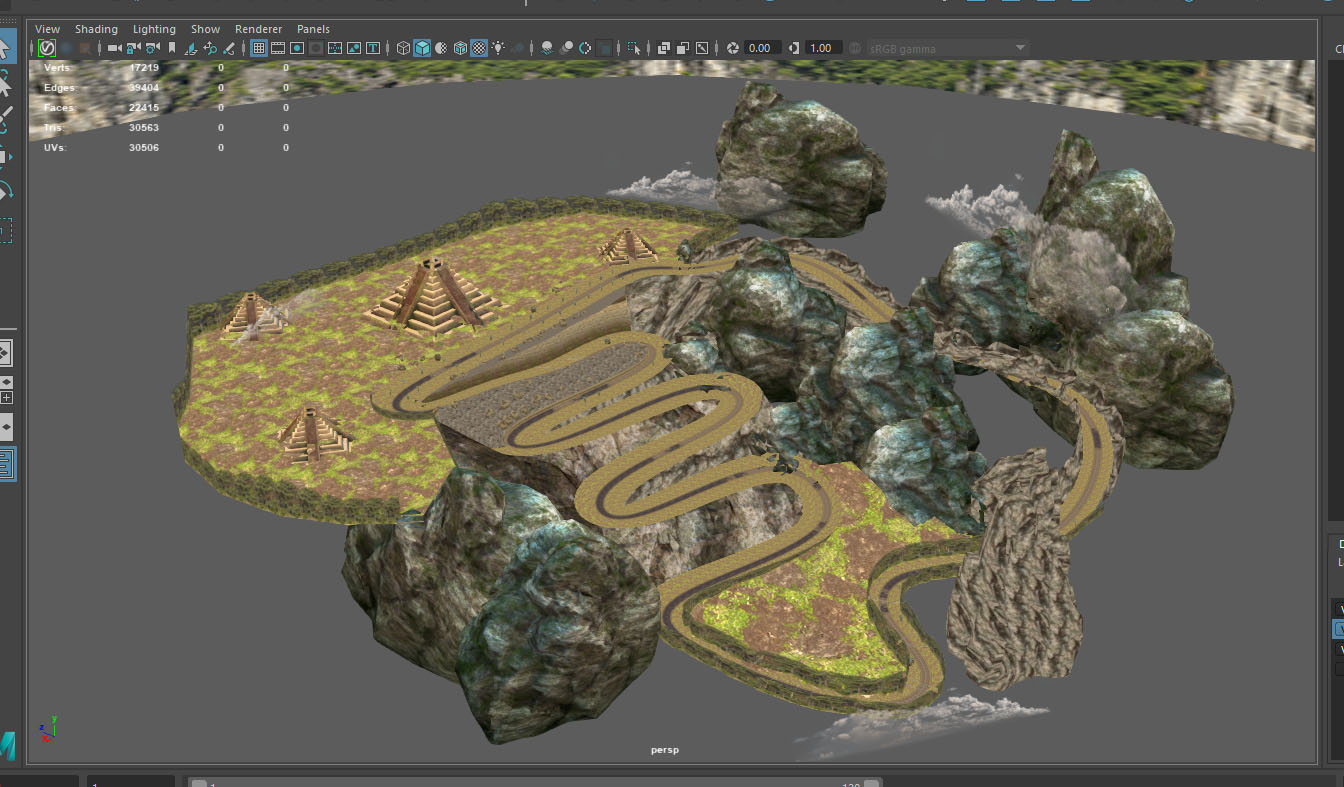
Task: Click the exposure aperture icon
Action: pos(733,48)
